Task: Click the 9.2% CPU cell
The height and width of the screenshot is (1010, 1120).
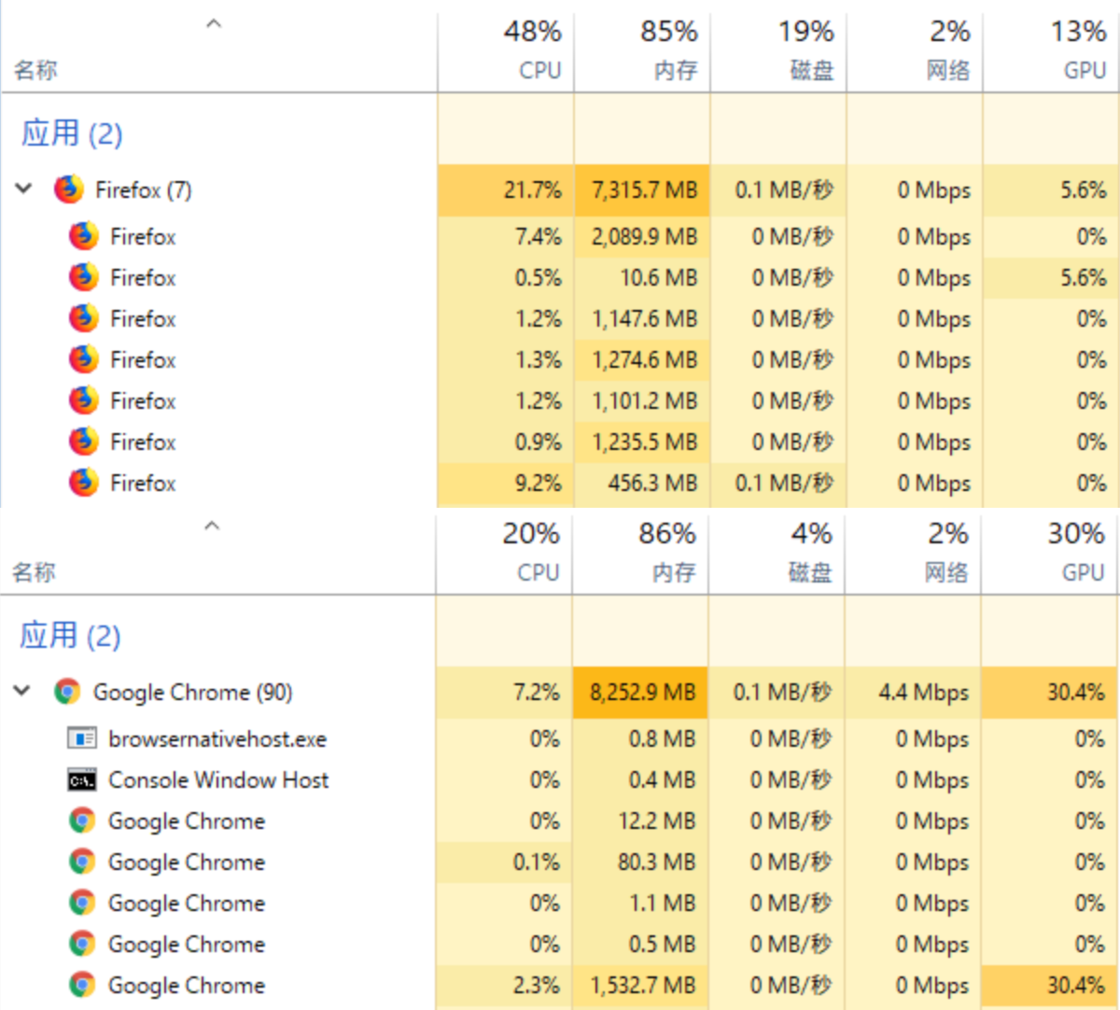Action: tap(506, 483)
